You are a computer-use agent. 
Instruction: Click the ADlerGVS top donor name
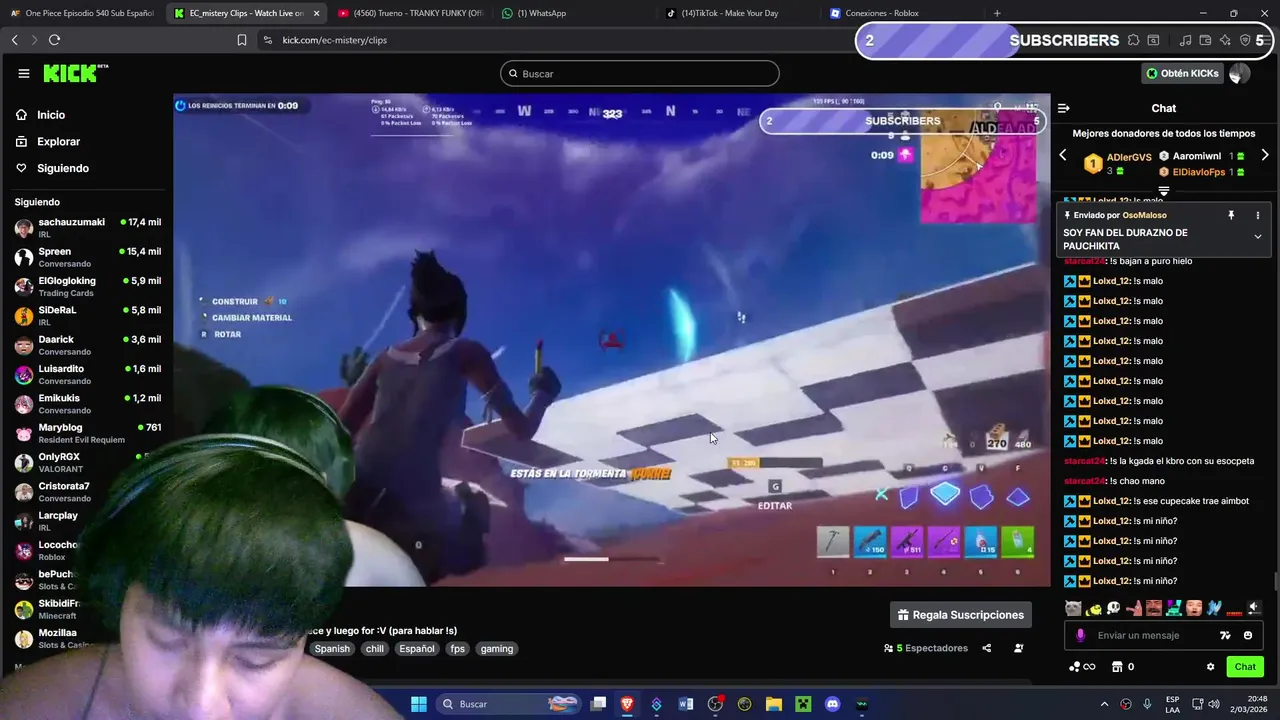pyautogui.click(x=1129, y=157)
